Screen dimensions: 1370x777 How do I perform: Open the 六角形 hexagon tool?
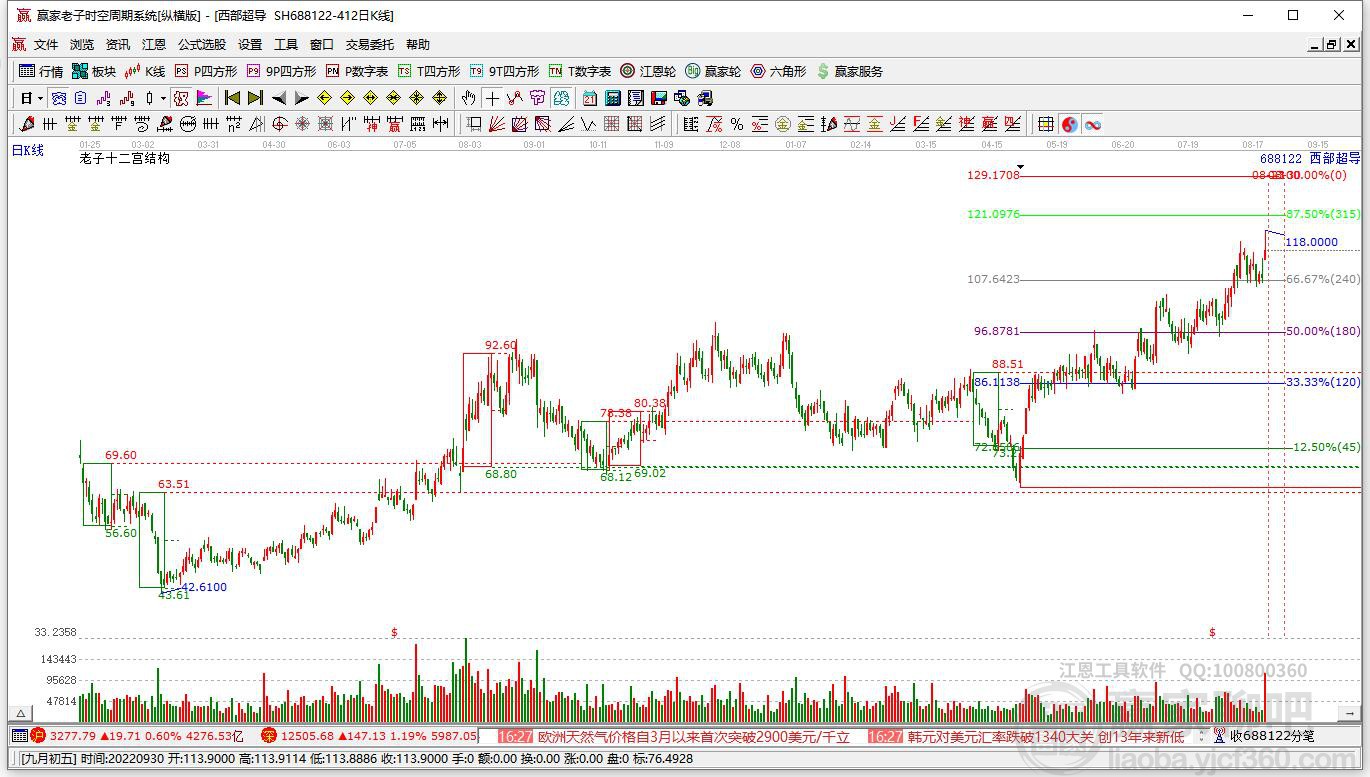click(x=778, y=71)
